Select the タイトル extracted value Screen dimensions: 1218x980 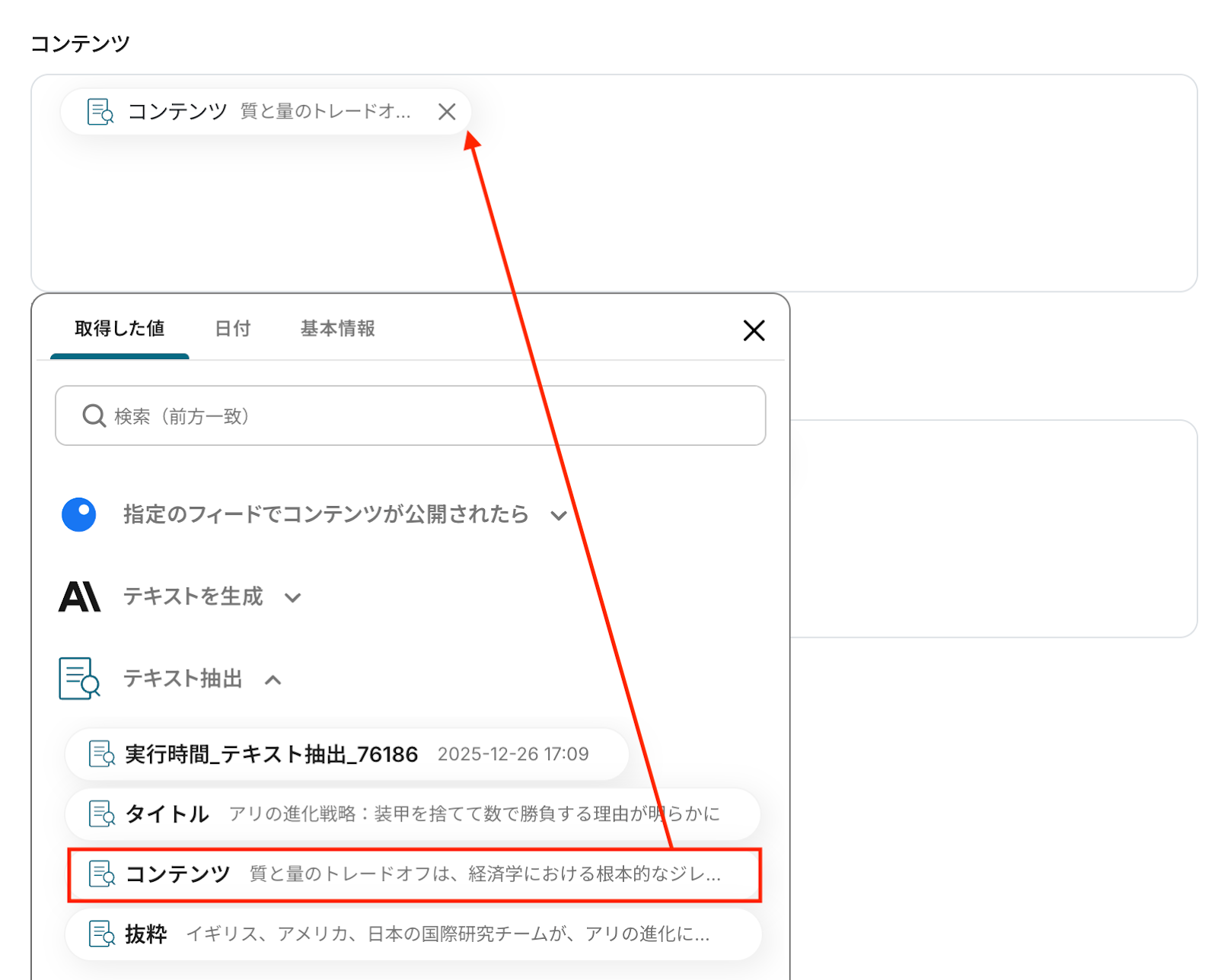(x=413, y=814)
